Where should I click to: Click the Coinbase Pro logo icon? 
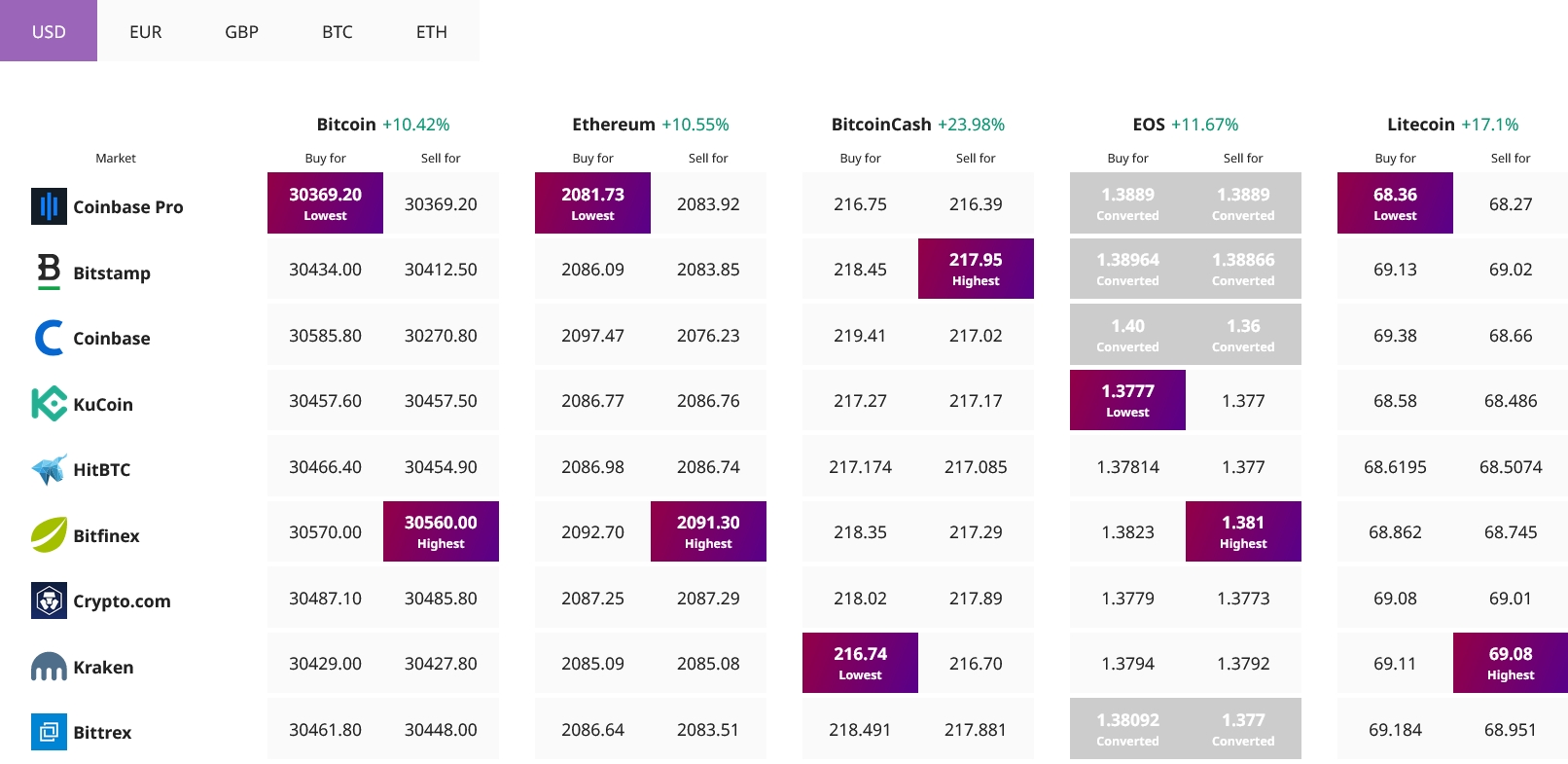coord(49,206)
